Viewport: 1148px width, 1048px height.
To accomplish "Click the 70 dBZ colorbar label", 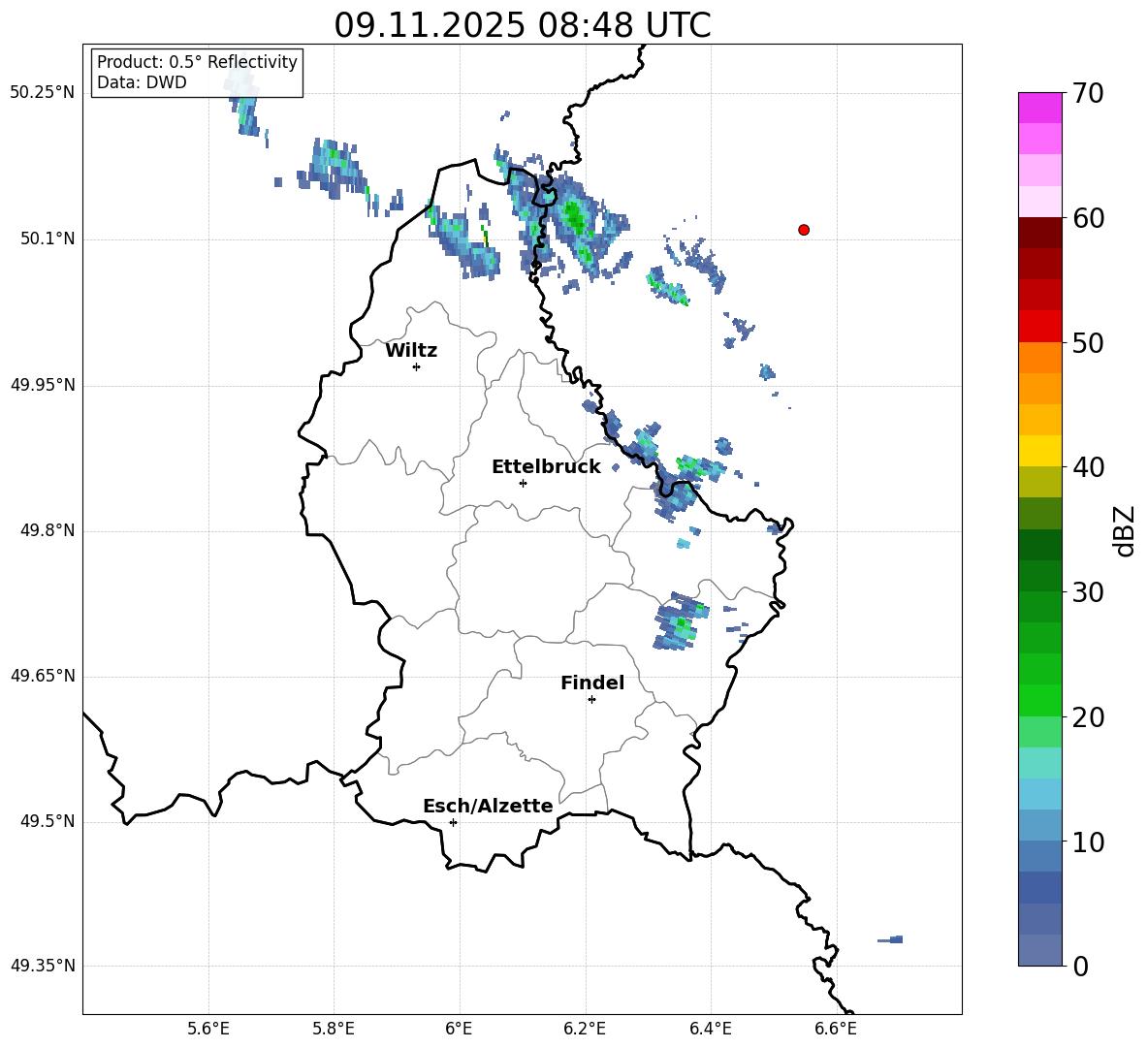I will click(1088, 94).
